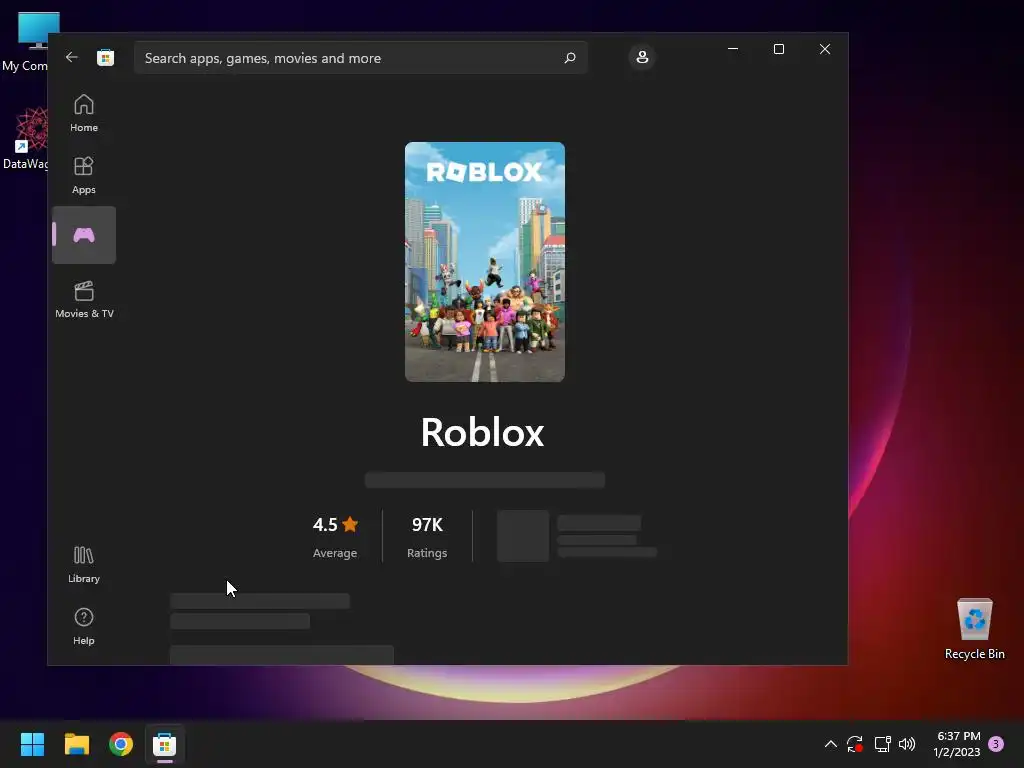Image resolution: width=1024 pixels, height=768 pixels.
Task: Switch to the Apps section
Action: [84, 175]
